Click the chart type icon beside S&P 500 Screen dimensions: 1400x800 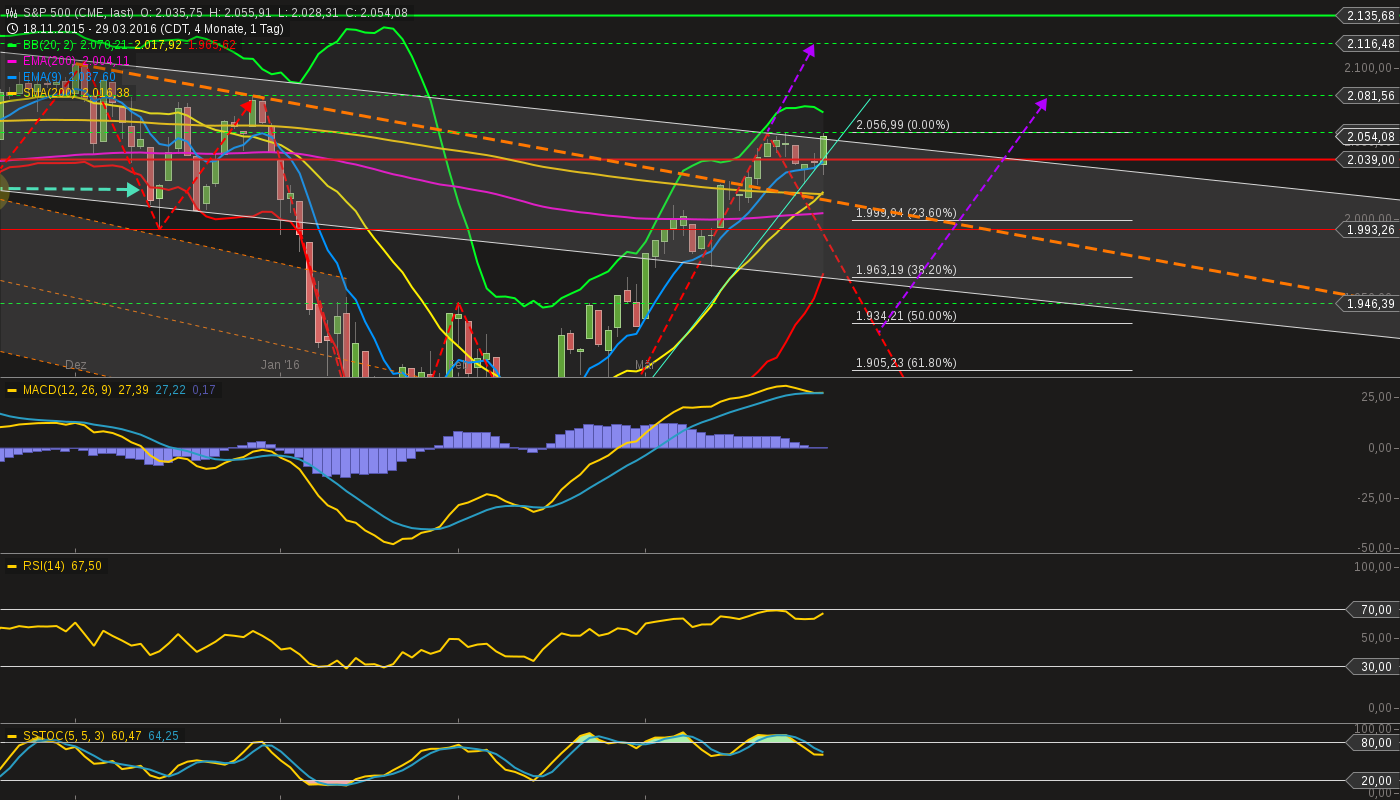point(12,13)
